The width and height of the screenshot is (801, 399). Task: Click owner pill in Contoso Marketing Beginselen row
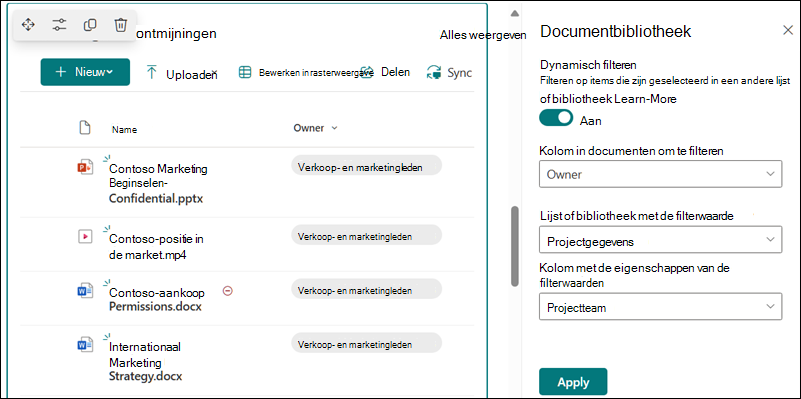click(x=366, y=166)
